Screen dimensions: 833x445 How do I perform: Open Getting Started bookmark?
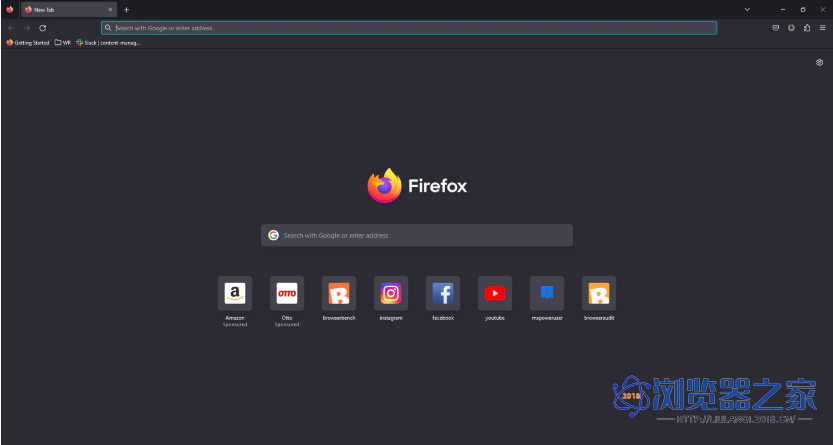tap(28, 43)
